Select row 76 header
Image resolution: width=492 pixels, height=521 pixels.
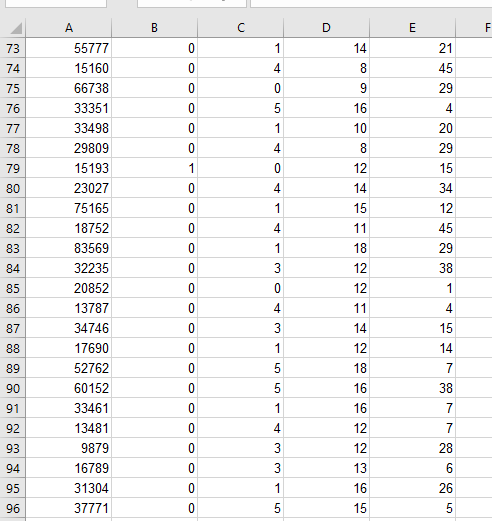point(13,108)
